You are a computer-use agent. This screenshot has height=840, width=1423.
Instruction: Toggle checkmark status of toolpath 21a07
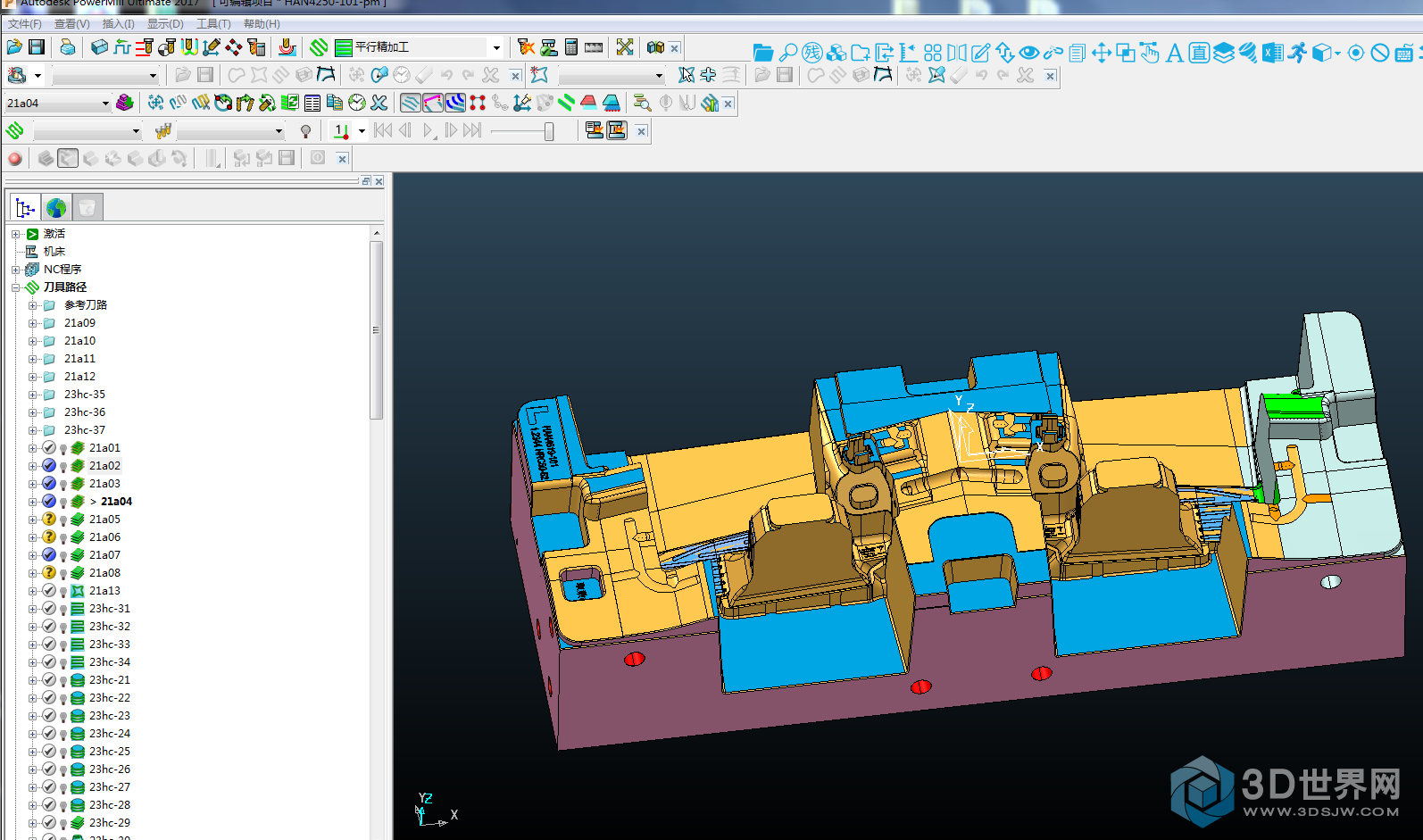(49, 554)
